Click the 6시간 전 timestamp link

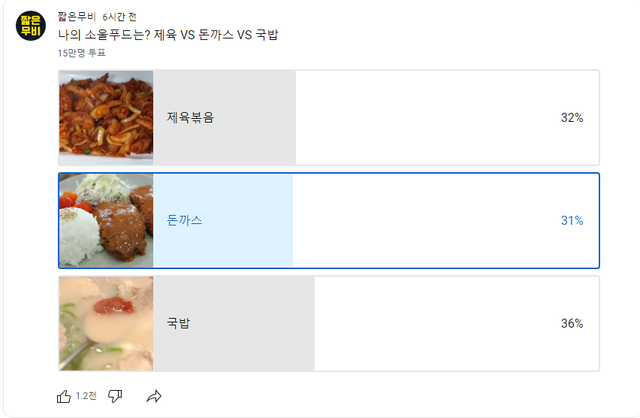(x=119, y=17)
